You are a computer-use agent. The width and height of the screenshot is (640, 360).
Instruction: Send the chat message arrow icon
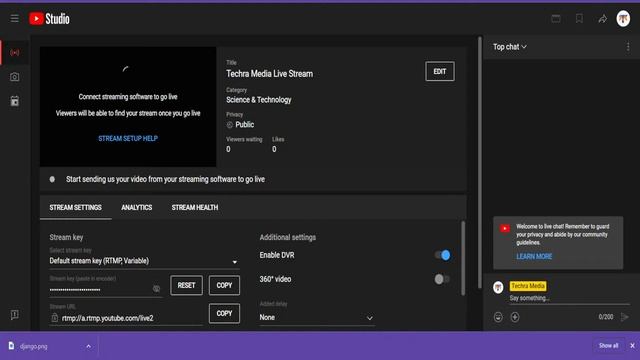pos(624,317)
